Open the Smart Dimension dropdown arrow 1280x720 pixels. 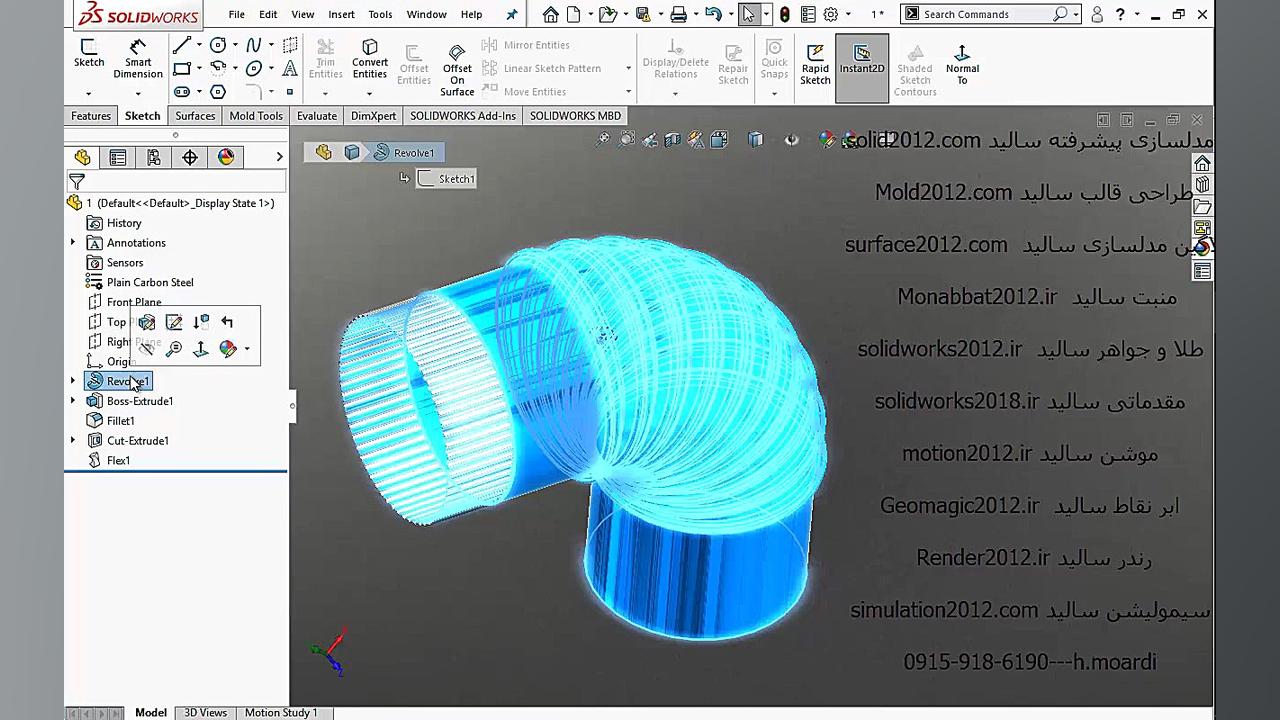click(x=138, y=93)
